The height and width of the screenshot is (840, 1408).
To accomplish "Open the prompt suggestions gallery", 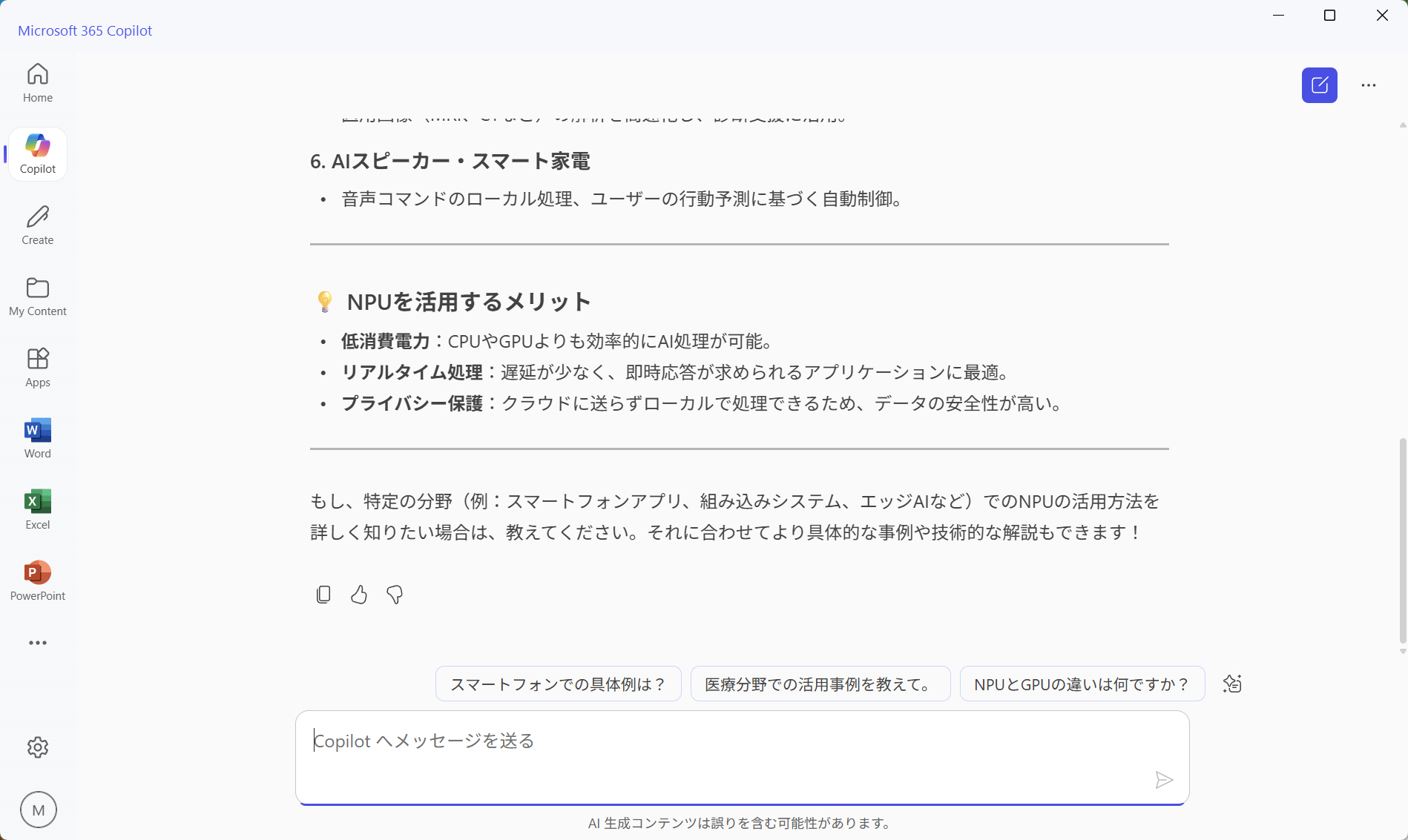I will pyautogui.click(x=1232, y=684).
